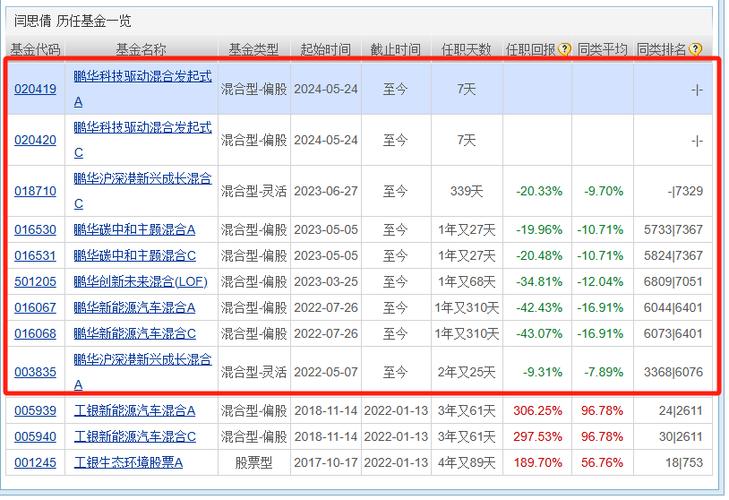Select the -20.33% return cell
Screen dimensions: 729x500
click(x=539, y=191)
